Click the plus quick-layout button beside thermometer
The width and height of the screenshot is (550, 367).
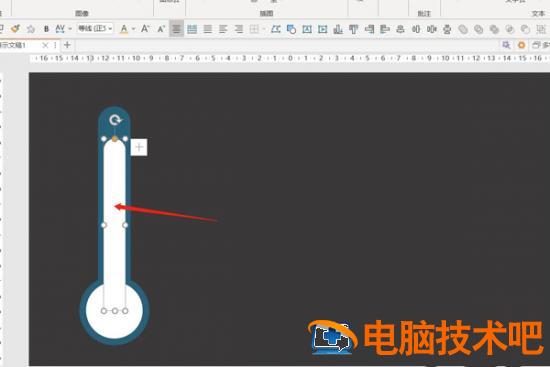click(x=139, y=147)
